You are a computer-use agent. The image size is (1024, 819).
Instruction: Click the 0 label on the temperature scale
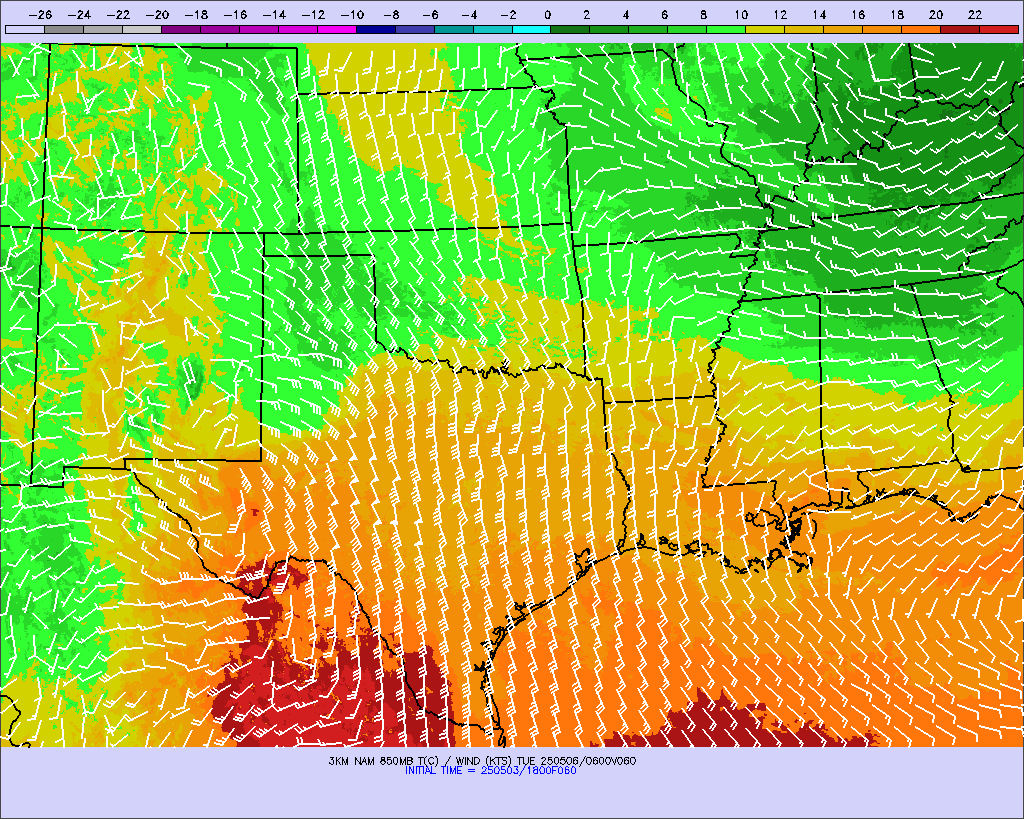tap(547, 14)
